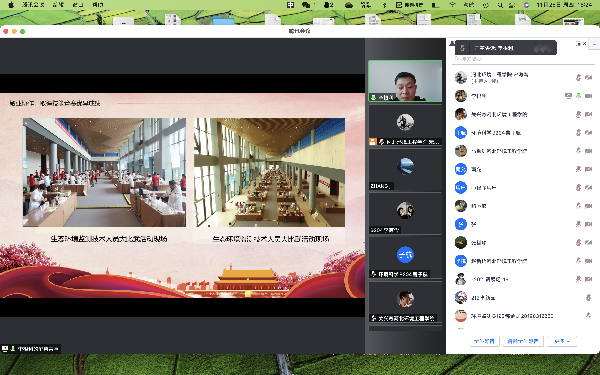Open WeChat icon in macOS menu bar
The width and height of the screenshot is (600, 375).
tap(306, 5)
